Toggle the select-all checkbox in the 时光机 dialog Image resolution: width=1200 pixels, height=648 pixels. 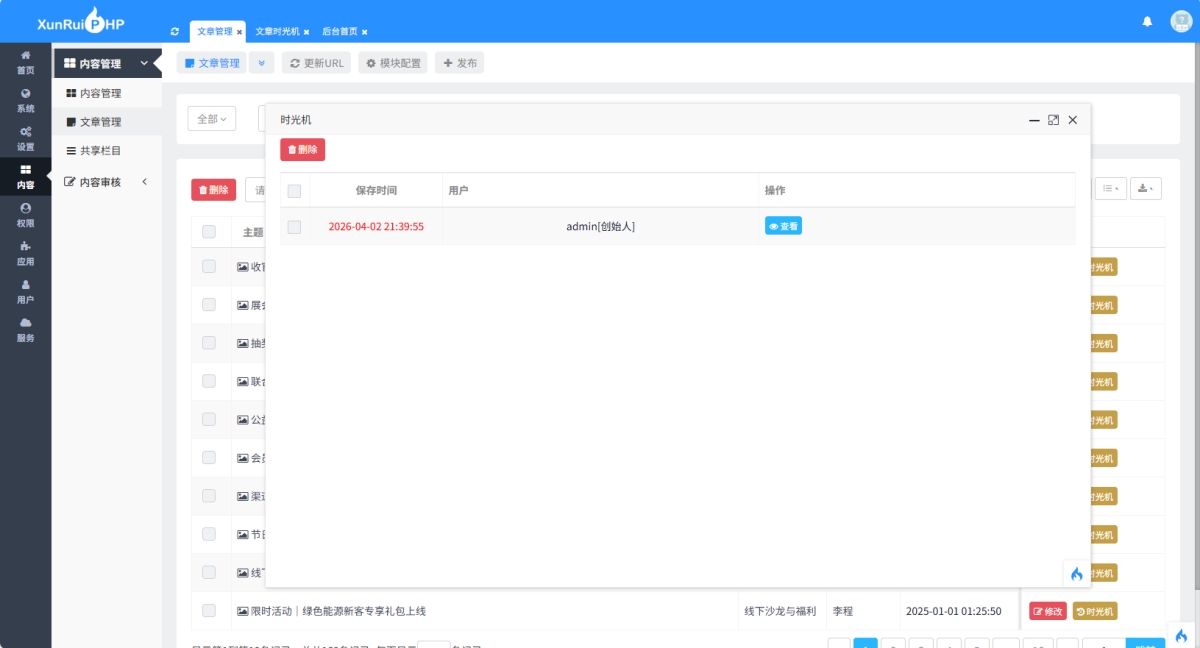(x=294, y=190)
